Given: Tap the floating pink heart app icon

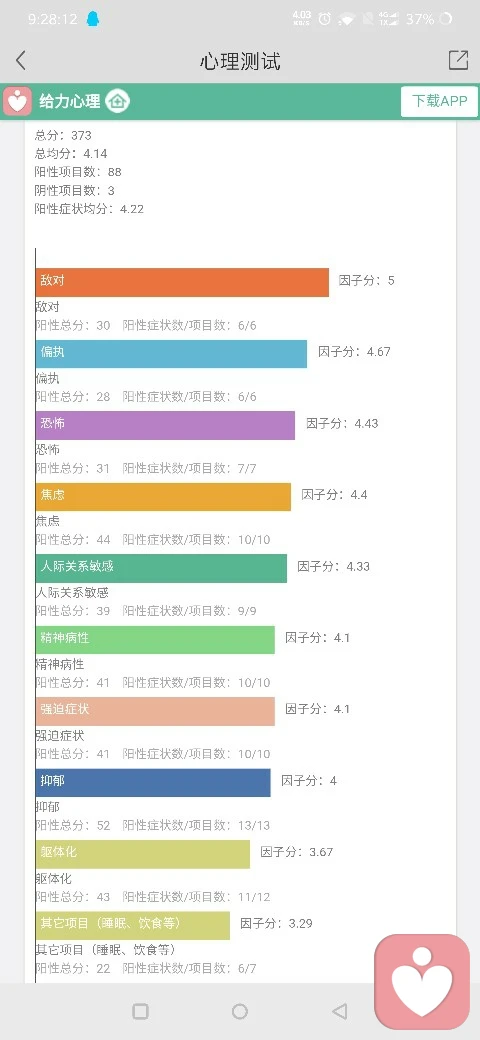Looking at the screenshot, I should click(422, 982).
